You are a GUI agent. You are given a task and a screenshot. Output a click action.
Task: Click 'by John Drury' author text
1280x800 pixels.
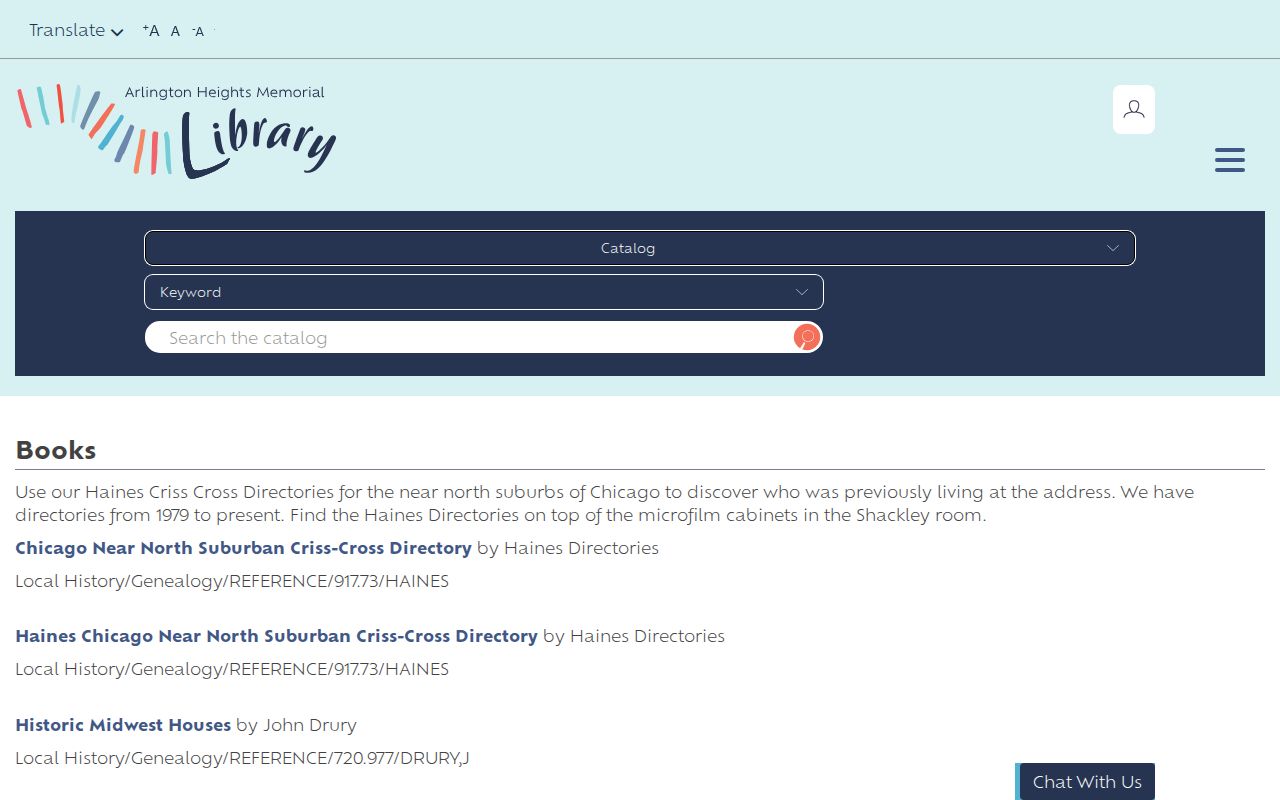pos(296,725)
